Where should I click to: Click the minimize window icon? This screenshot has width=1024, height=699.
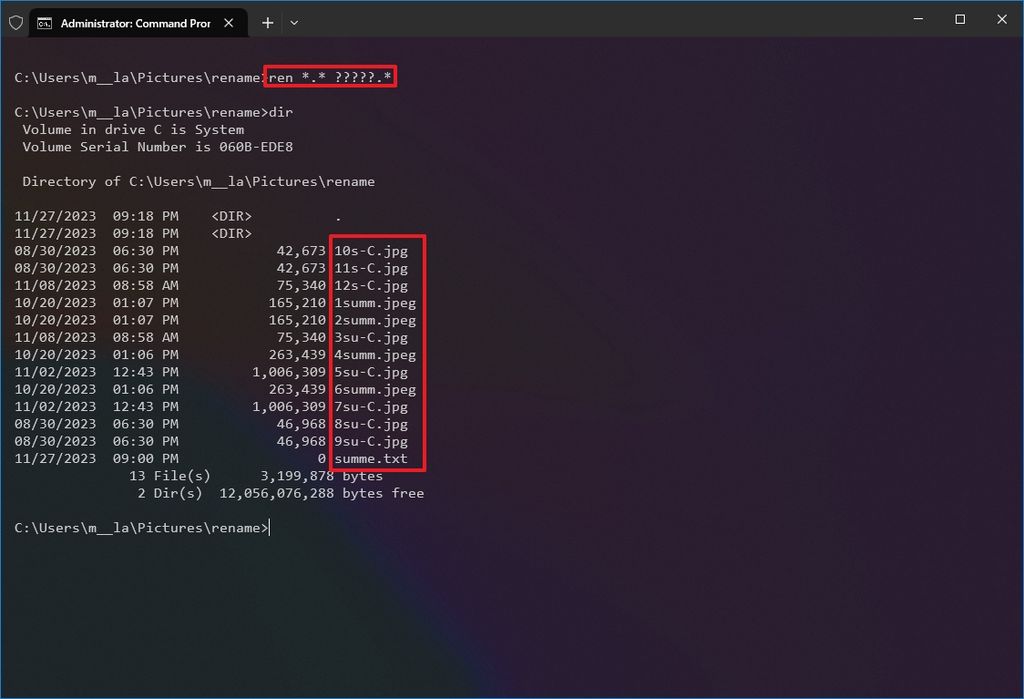pyautogui.click(x=917, y=19)
